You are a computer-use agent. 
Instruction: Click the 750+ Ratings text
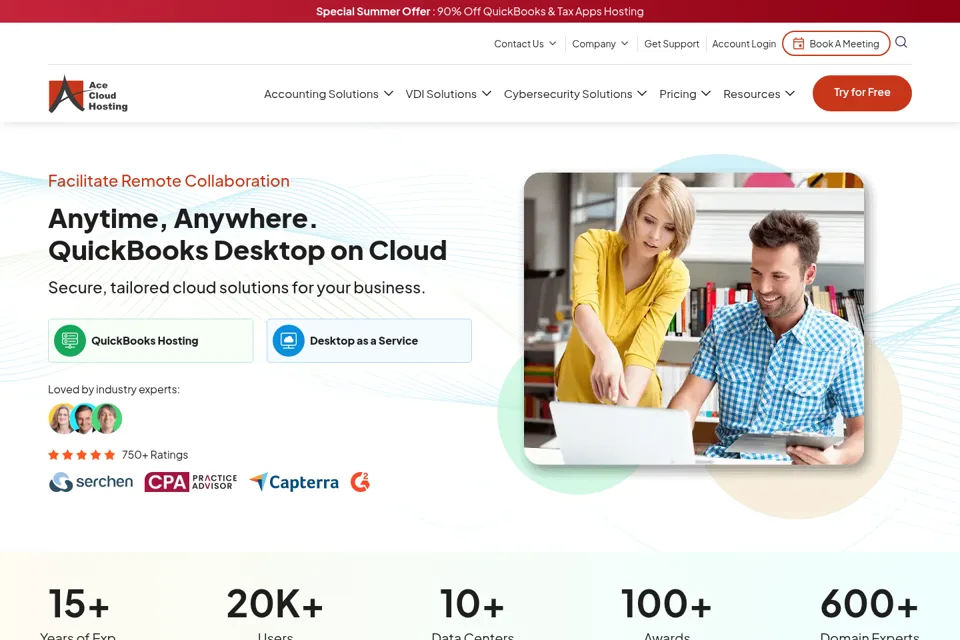(155, 454)
